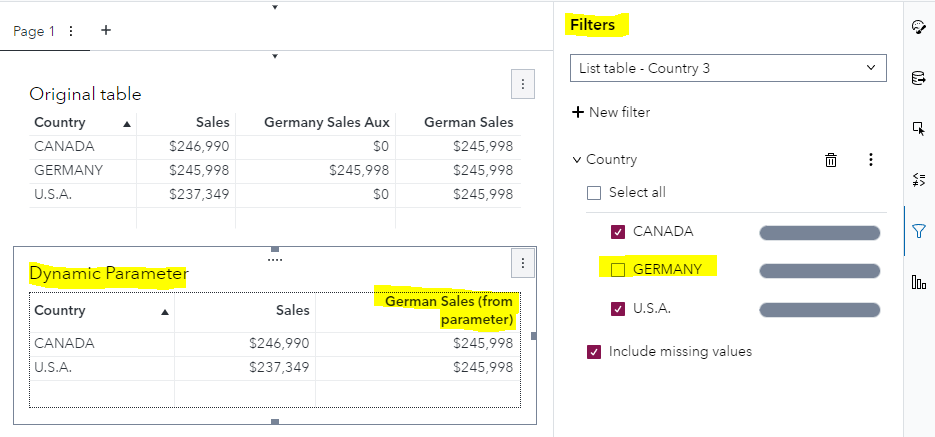Toggle the Include missing values checkbox
935x437 pixels.
point(594,351)
